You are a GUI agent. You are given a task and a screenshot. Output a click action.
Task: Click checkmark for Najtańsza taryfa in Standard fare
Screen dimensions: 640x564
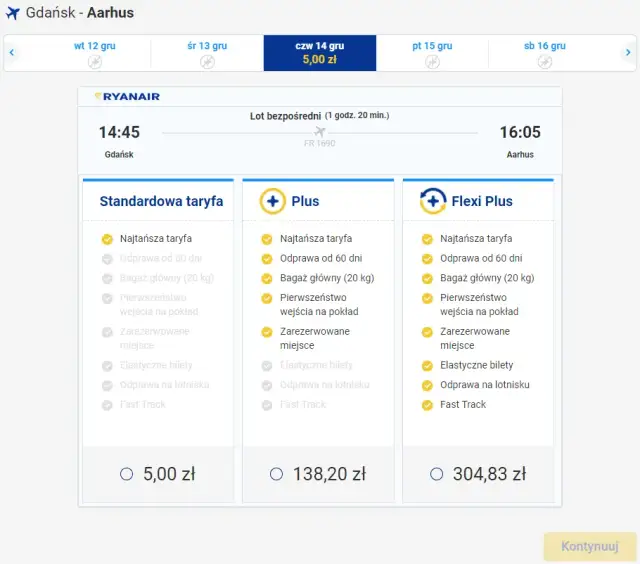tap(107, 239)
